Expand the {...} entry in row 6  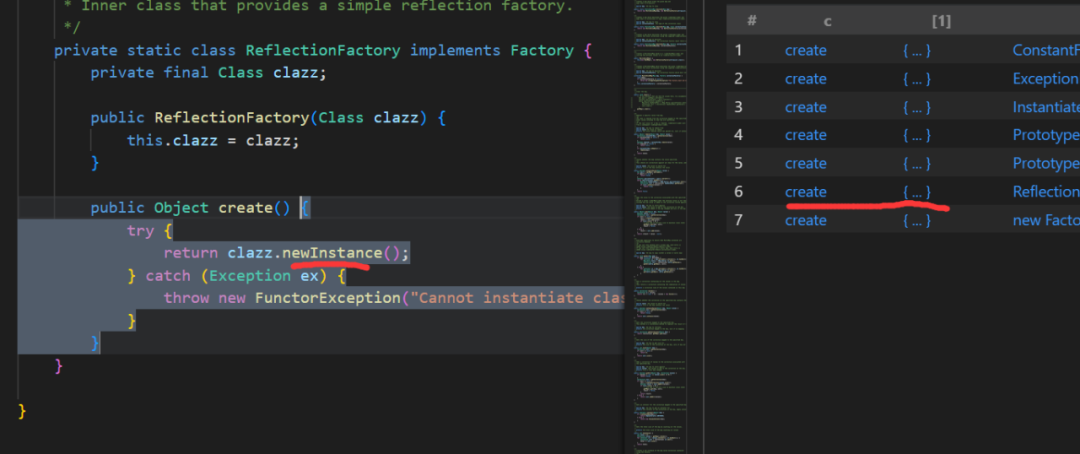(x=917, y=192)
